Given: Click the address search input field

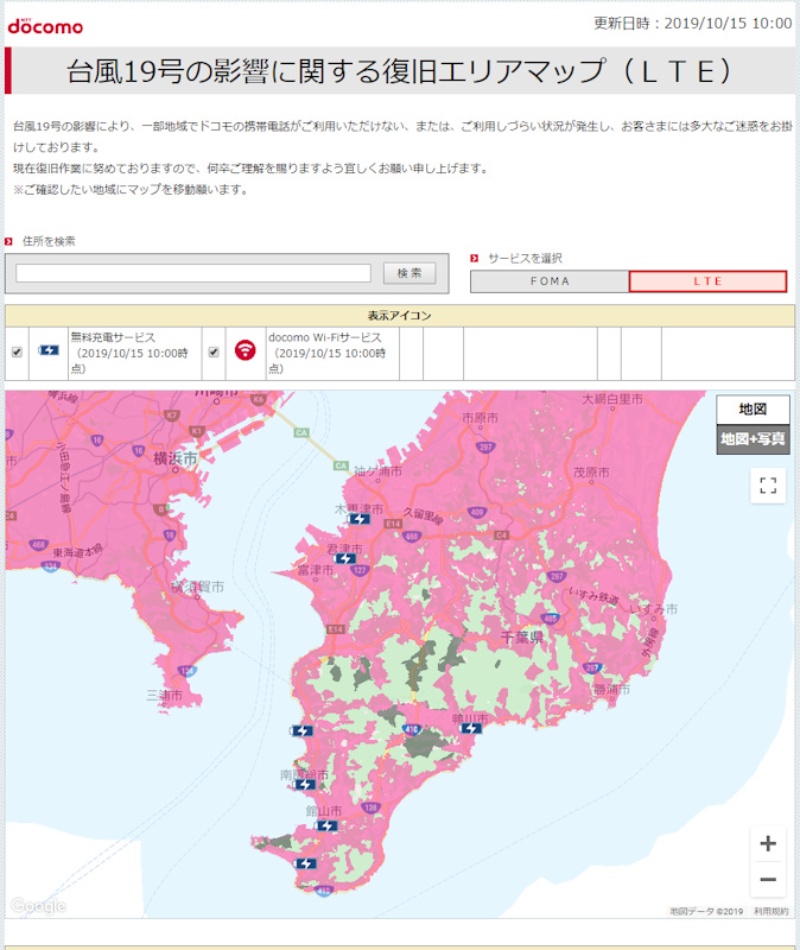Looking at the screenshot, I should click(193, 273).
